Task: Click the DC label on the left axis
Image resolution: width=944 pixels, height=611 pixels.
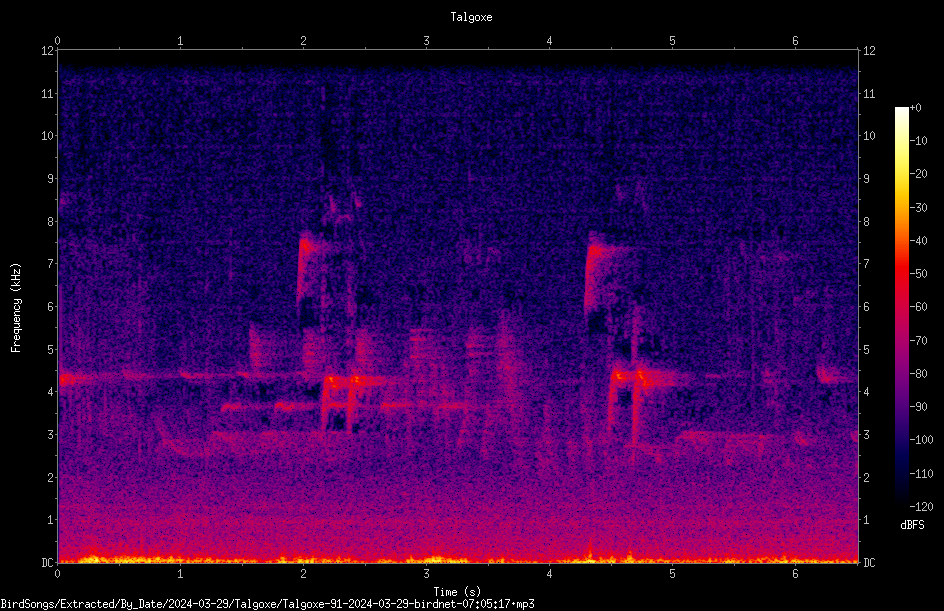Action: (x=48, y=562)
